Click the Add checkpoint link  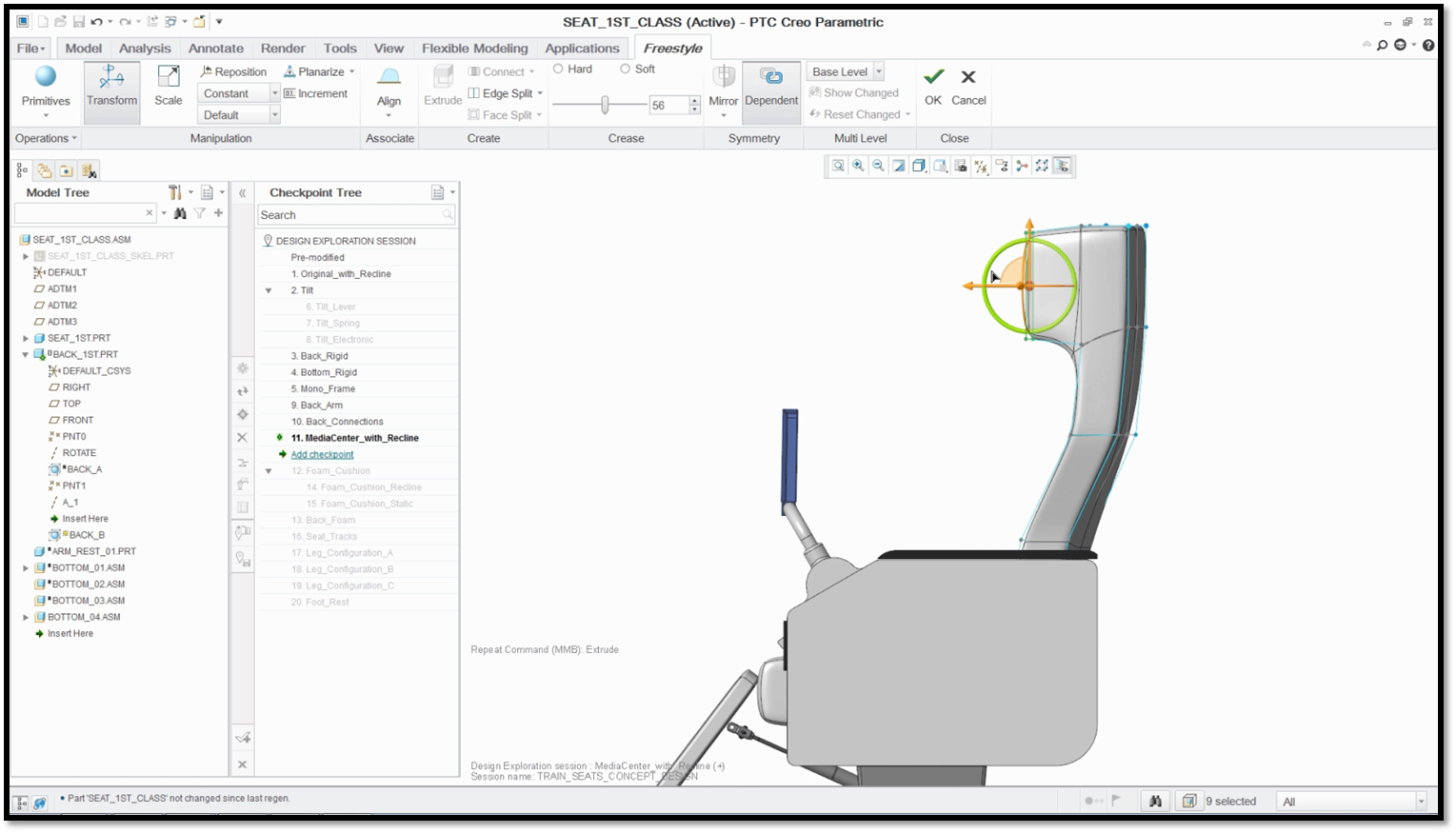322,454
